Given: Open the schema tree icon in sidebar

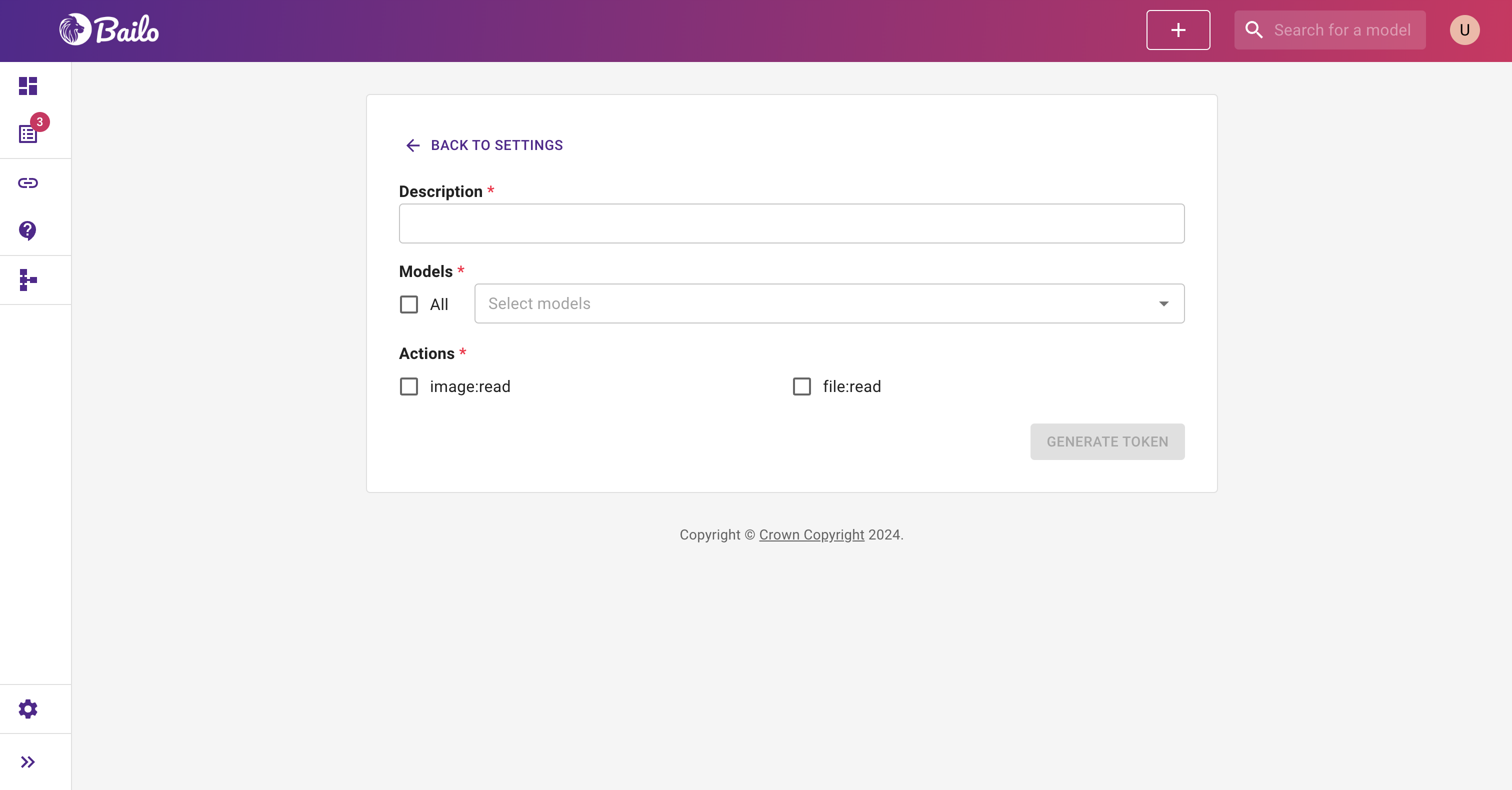Looking at the screenshot, I should 27,280.
